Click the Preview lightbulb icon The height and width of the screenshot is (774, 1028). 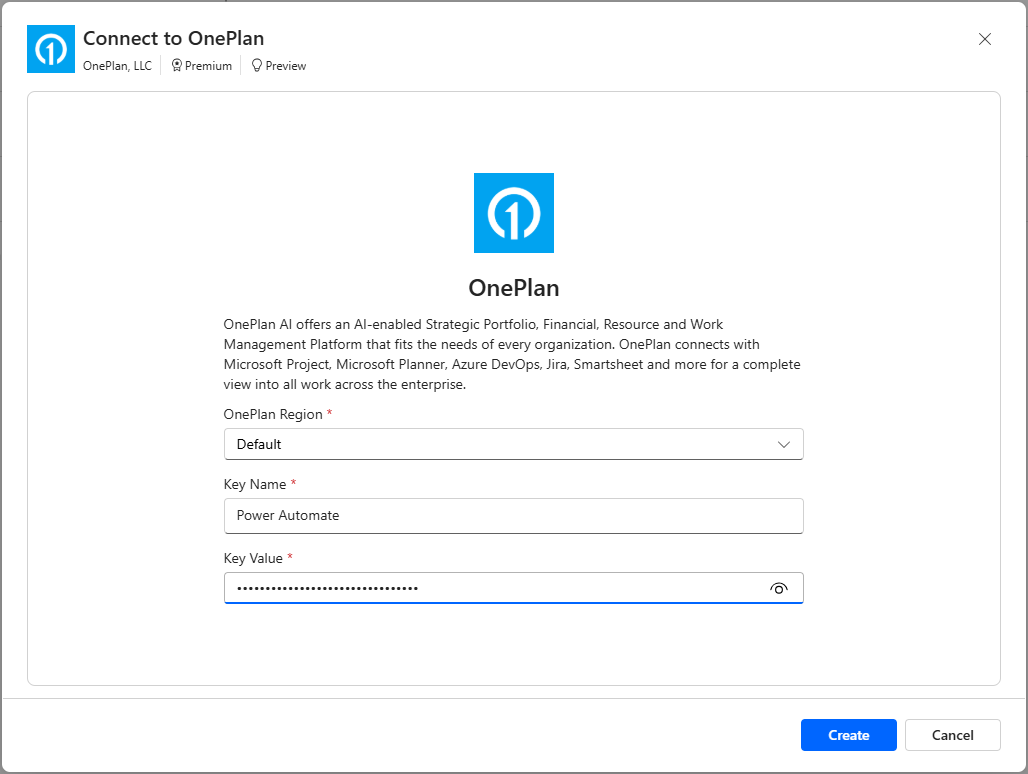tap(257, 66)
